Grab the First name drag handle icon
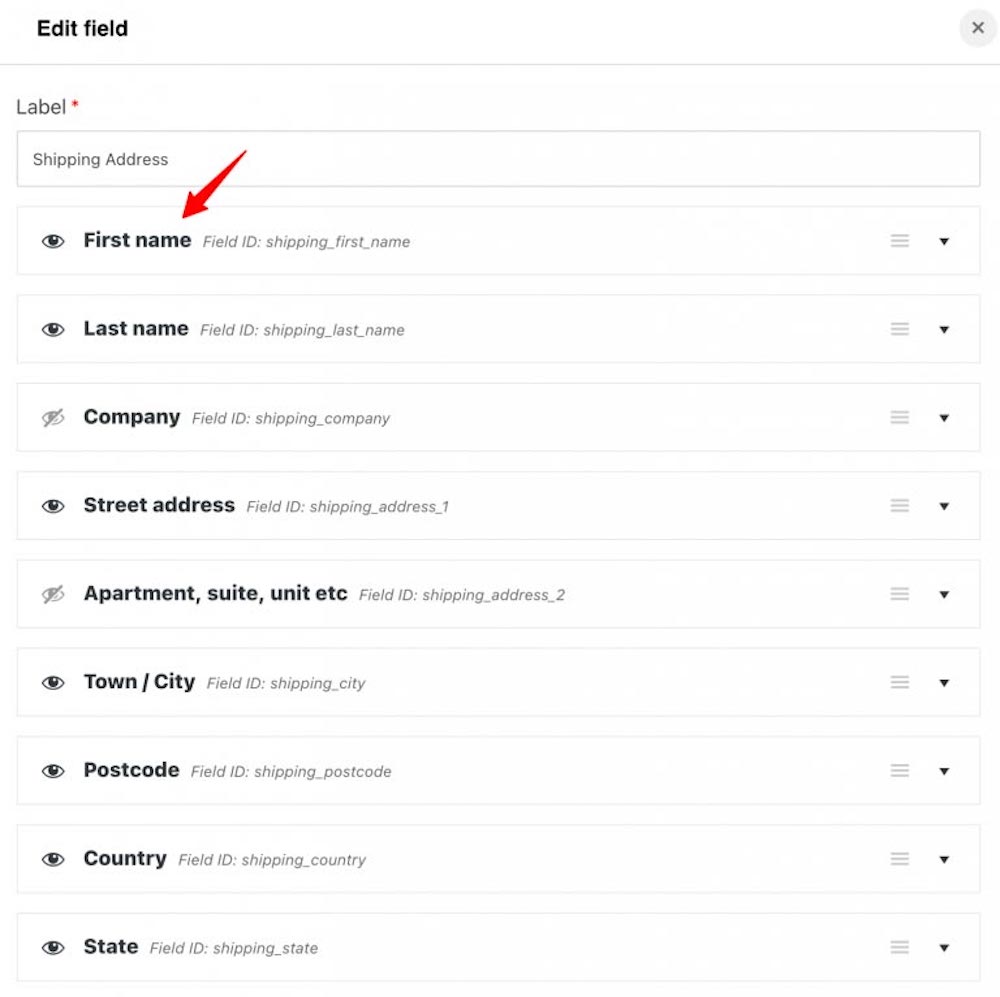The width and height of the screenshot is (1000, 997). coord(899,241)
